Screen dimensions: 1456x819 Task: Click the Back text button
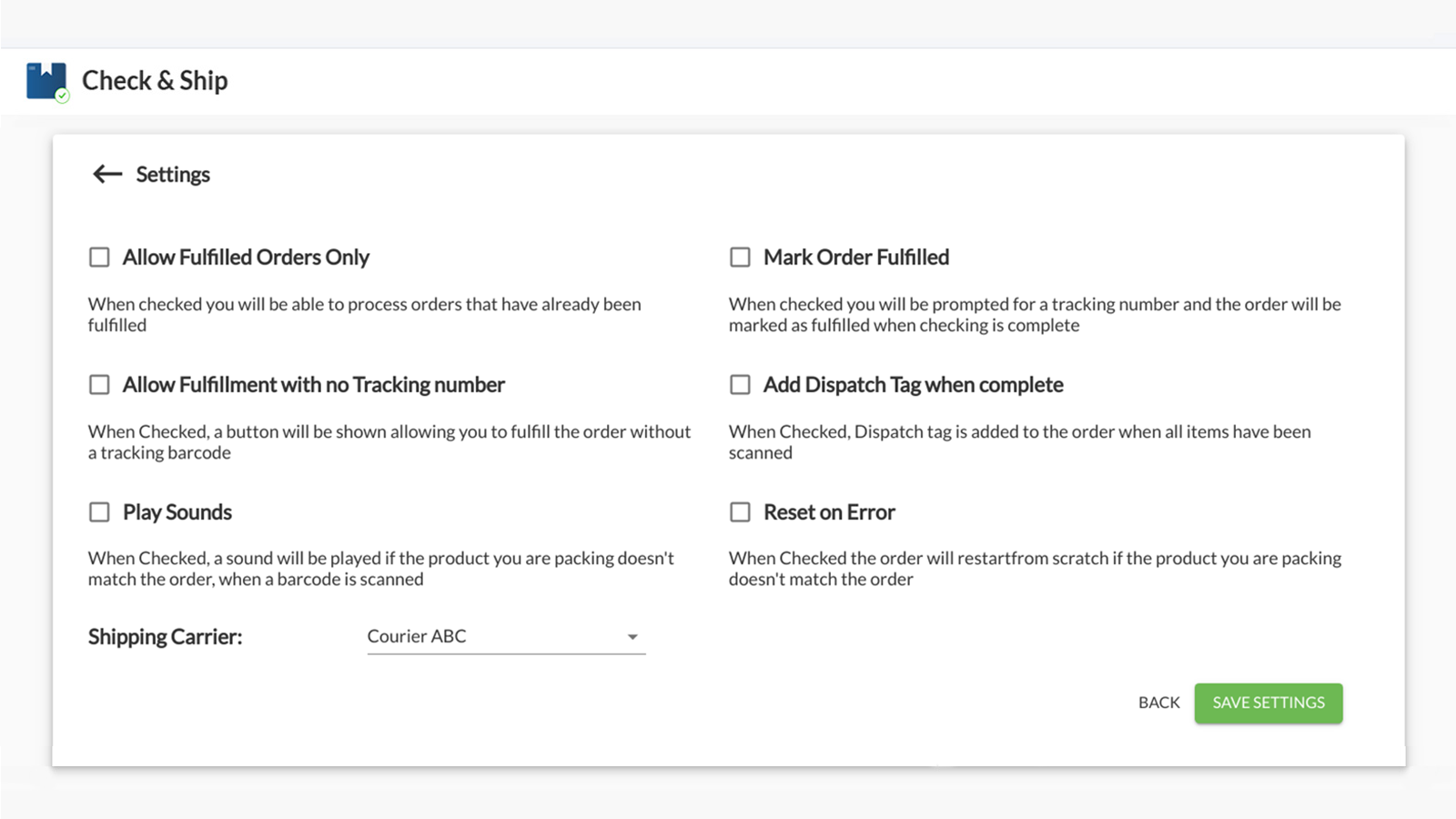tap(1158, 703)
